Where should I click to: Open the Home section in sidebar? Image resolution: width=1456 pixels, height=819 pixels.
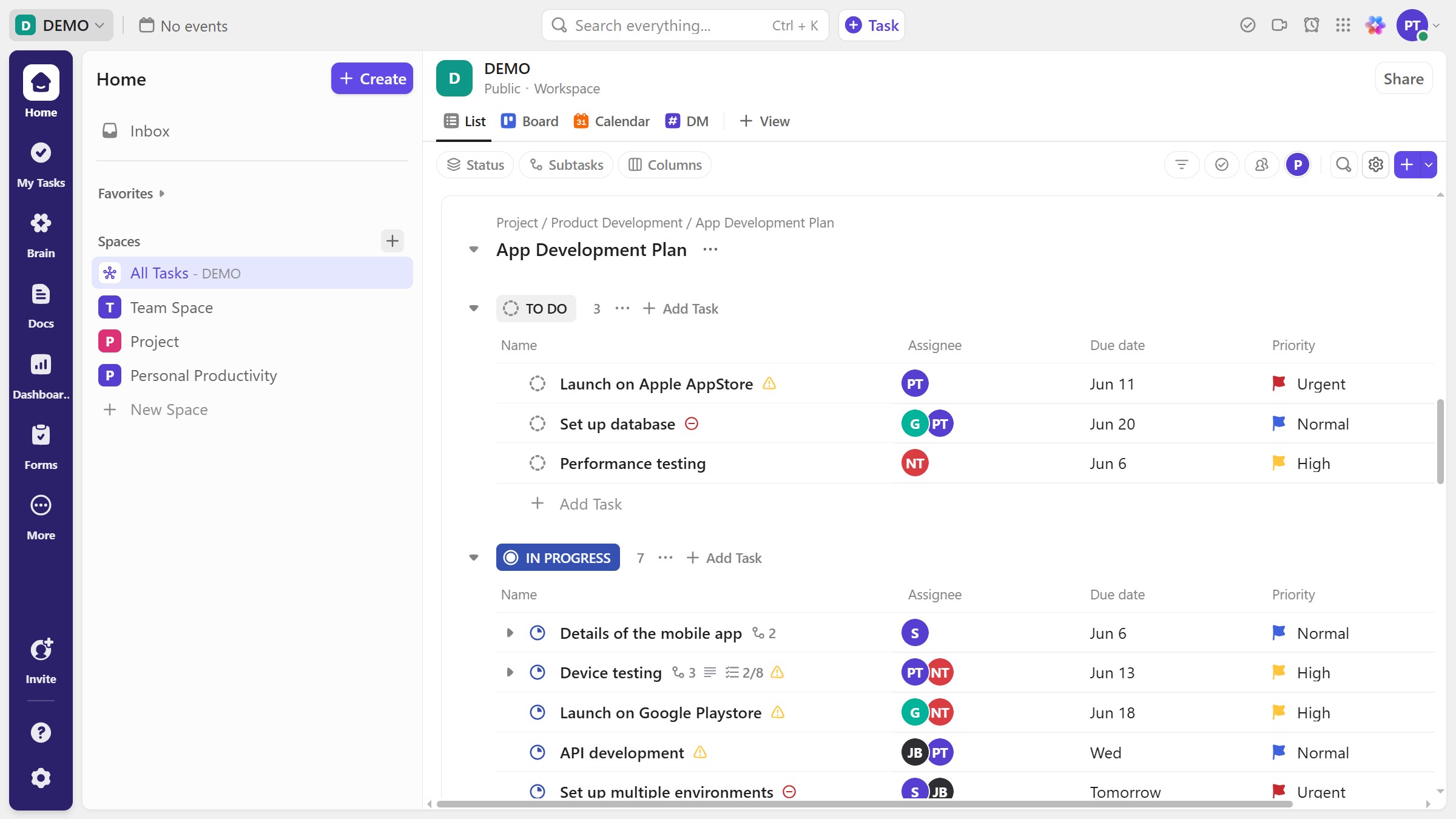(41, 91)
